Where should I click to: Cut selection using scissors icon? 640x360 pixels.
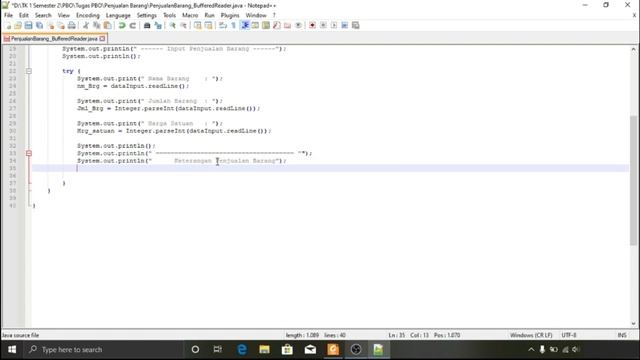[86, 25]
